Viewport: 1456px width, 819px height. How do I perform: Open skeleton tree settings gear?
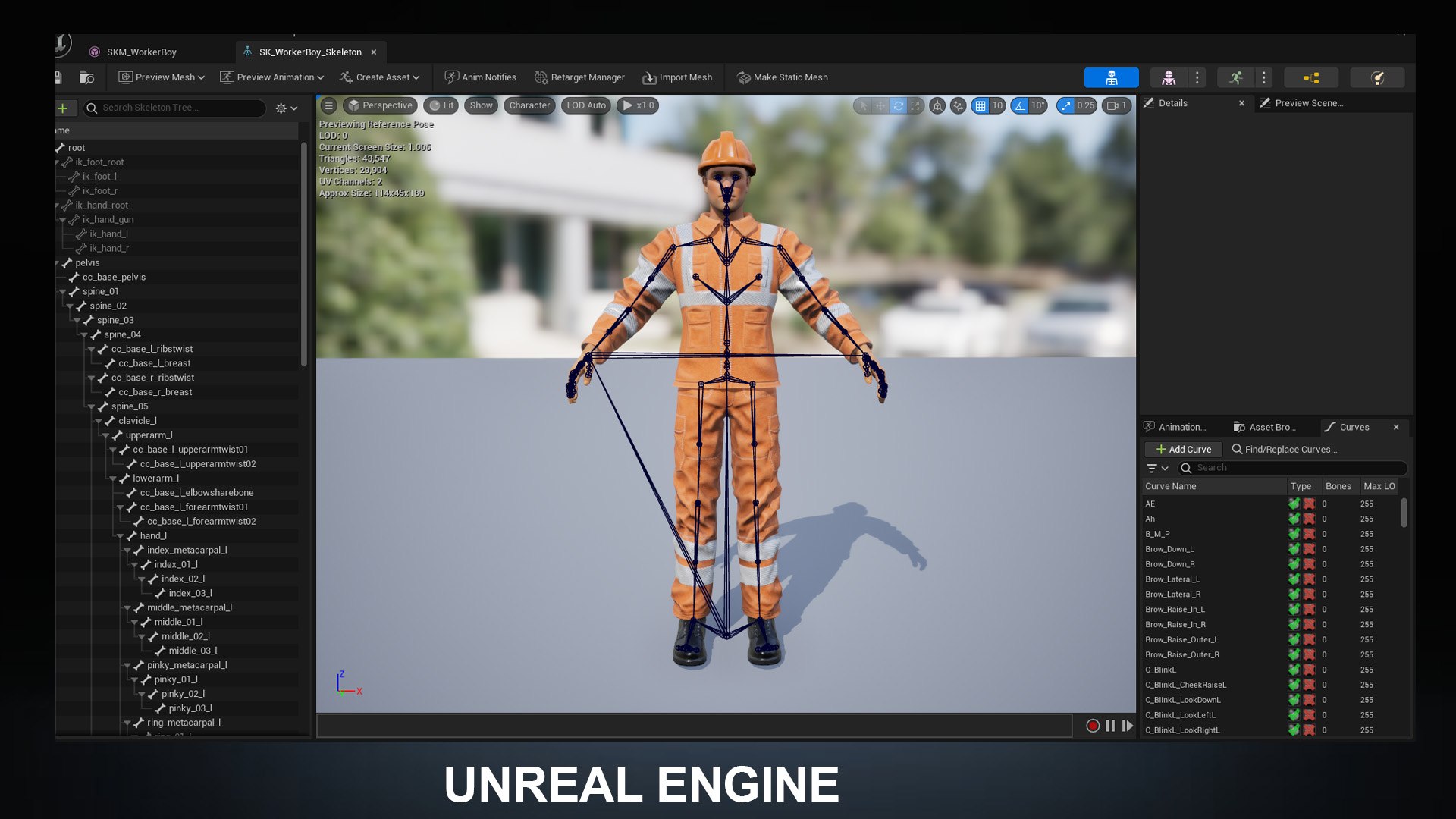[286, 108]
